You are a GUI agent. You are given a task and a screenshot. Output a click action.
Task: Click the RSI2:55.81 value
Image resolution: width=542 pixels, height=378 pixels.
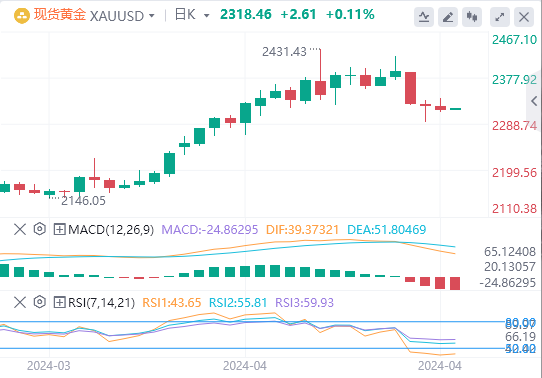tap(238, 303)
